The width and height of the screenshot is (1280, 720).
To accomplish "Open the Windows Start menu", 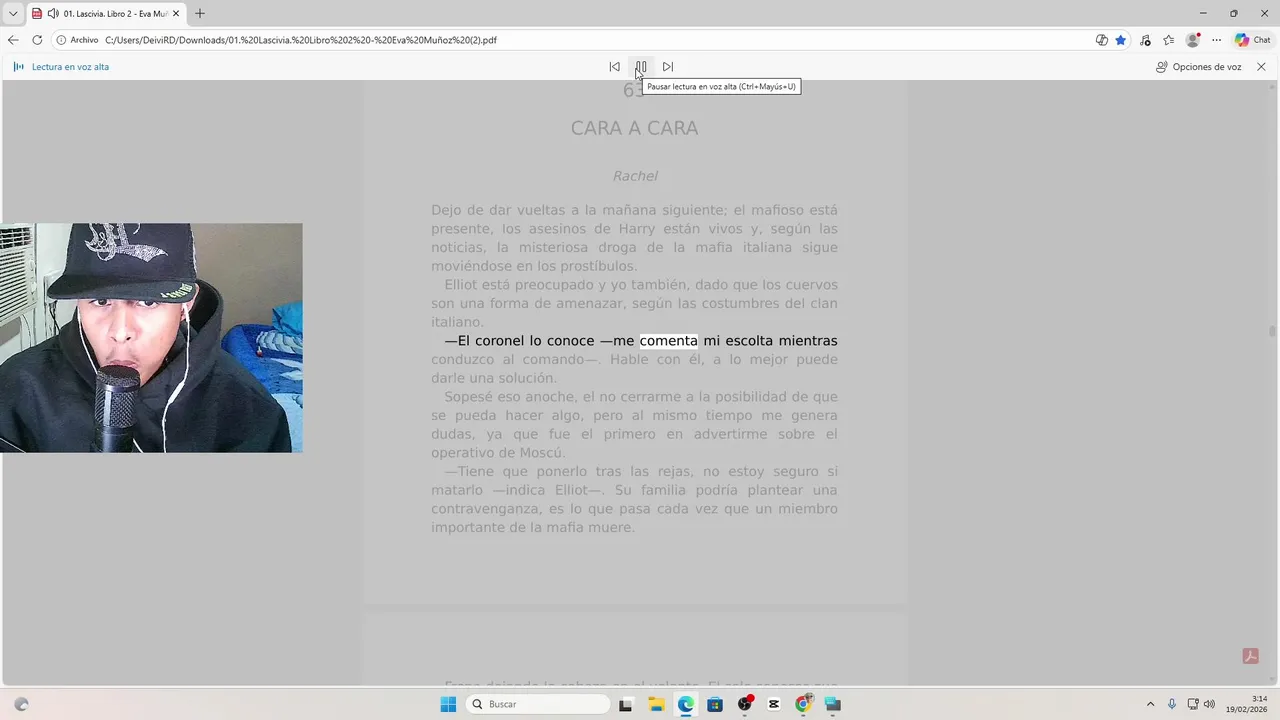I will [x=448, y=704].
